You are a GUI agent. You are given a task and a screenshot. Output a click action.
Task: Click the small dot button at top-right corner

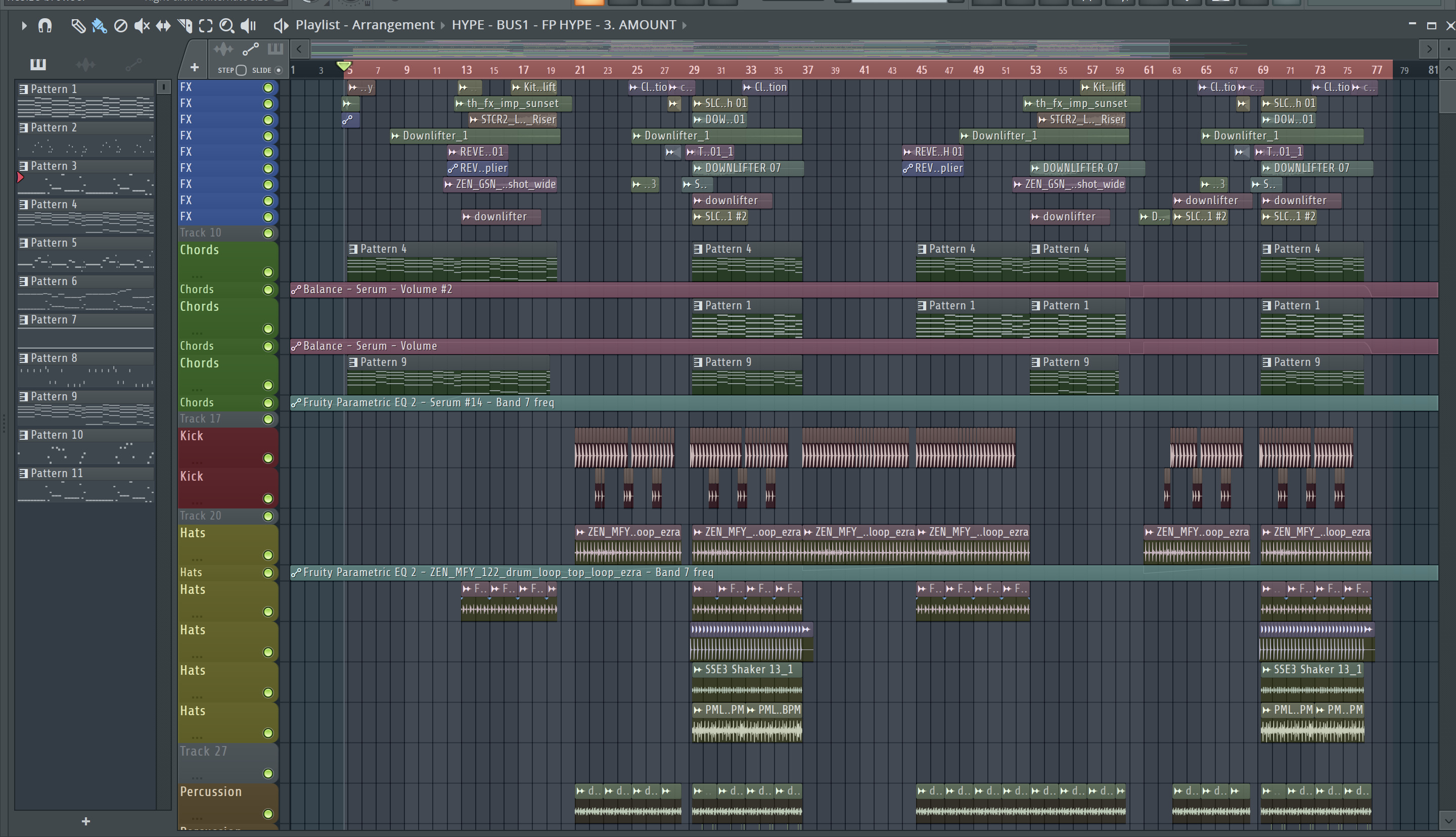[x=1448, y=50]
